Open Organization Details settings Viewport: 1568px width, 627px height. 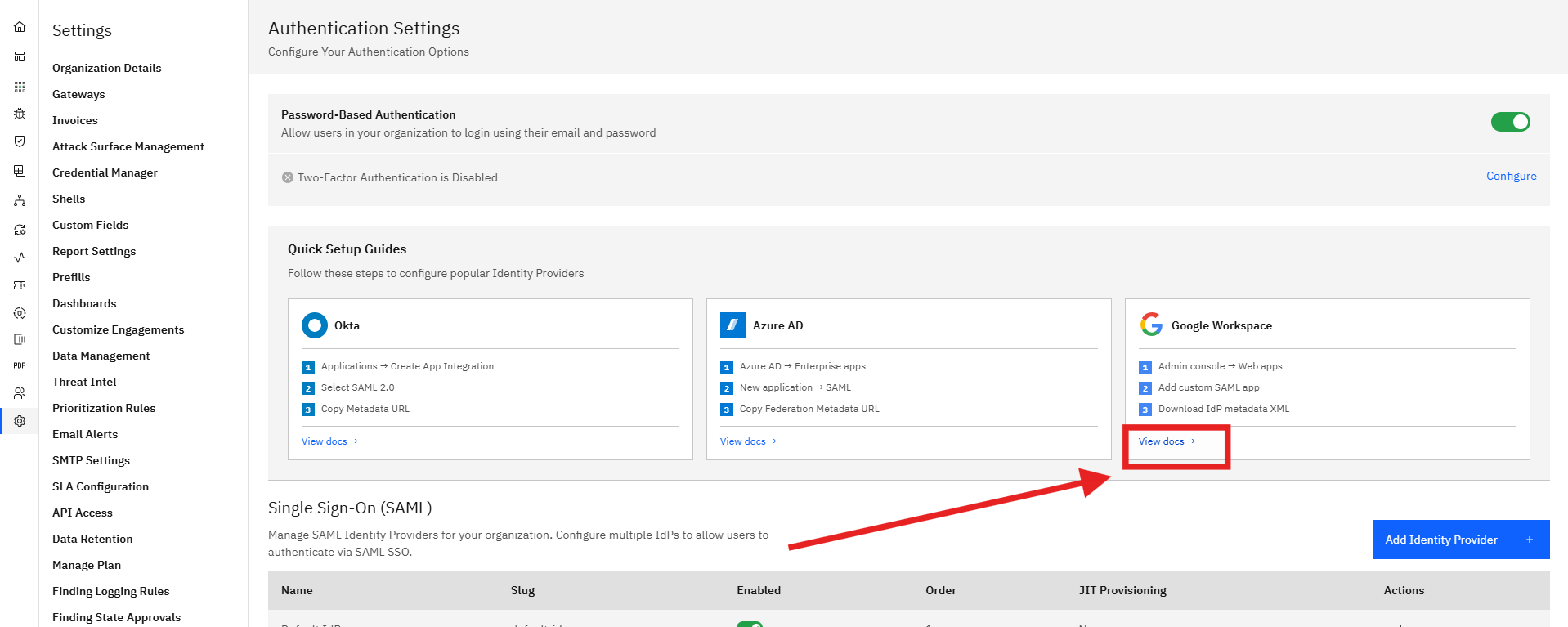click(x=106, y=68)
